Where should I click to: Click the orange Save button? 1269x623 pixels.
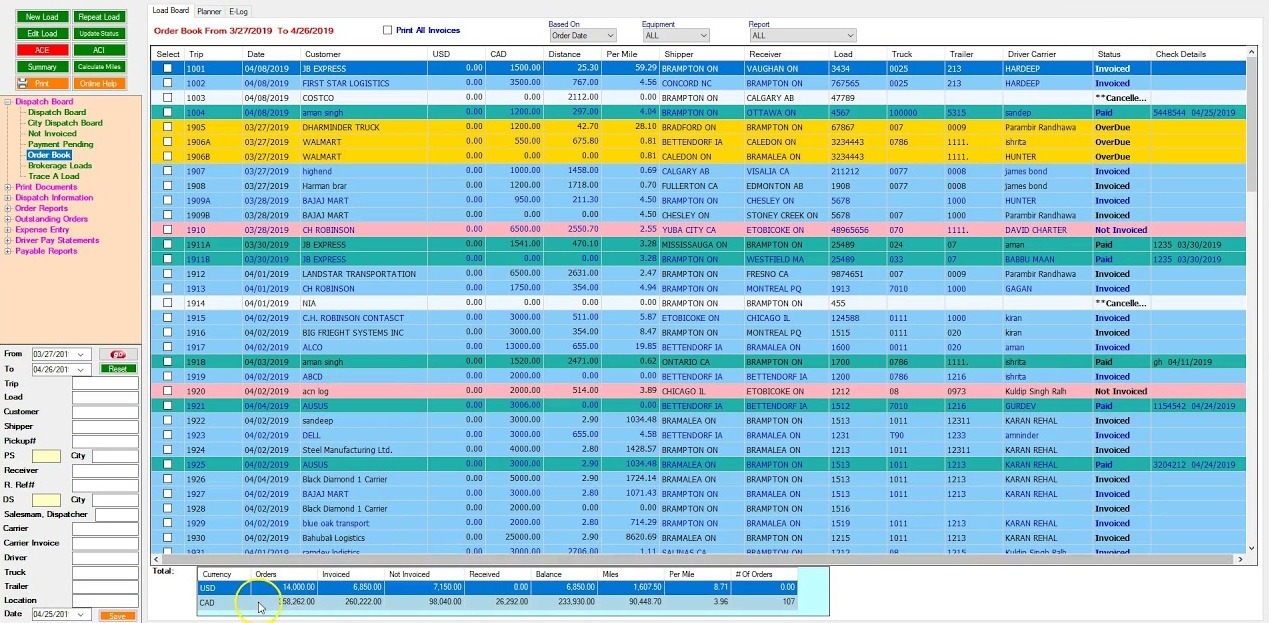click(118, 615)
